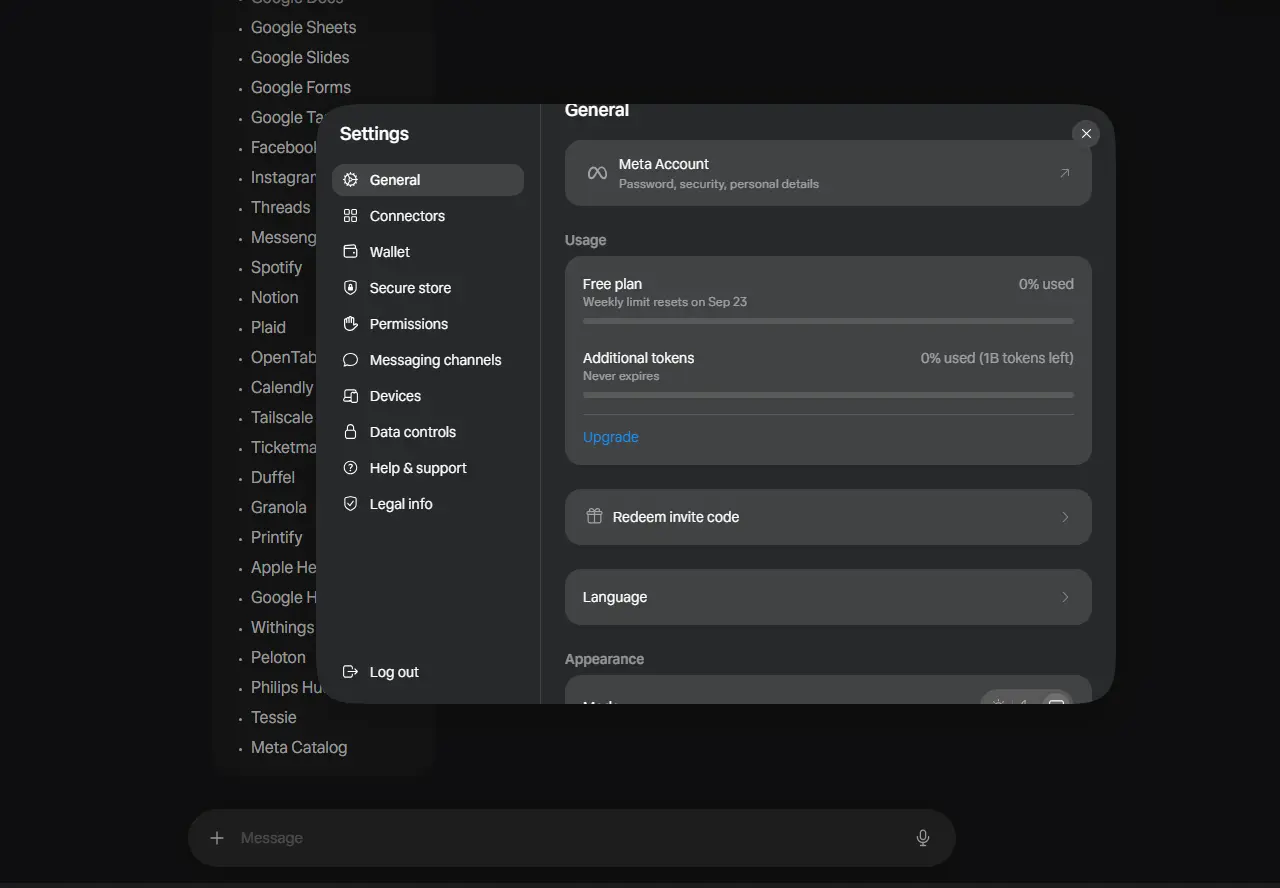
Task: Open Secure store shield icon
Action: pyautogui.click(x=350, y=288)
